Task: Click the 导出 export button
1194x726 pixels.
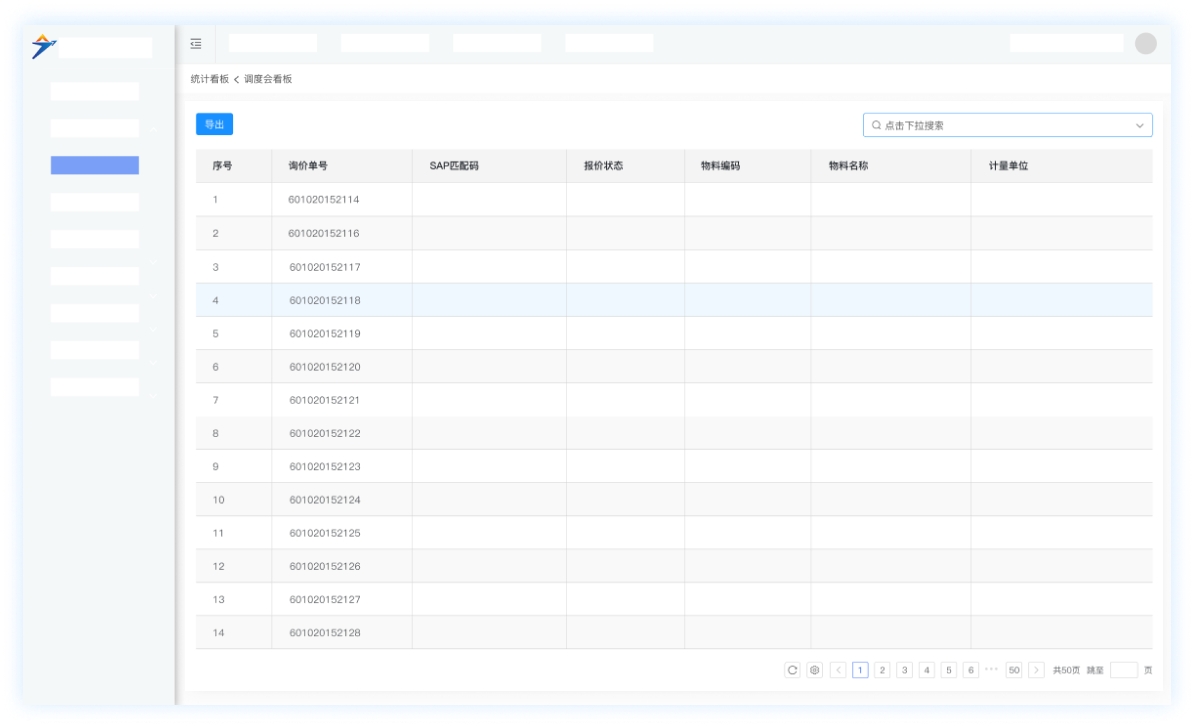Action: 214,125
